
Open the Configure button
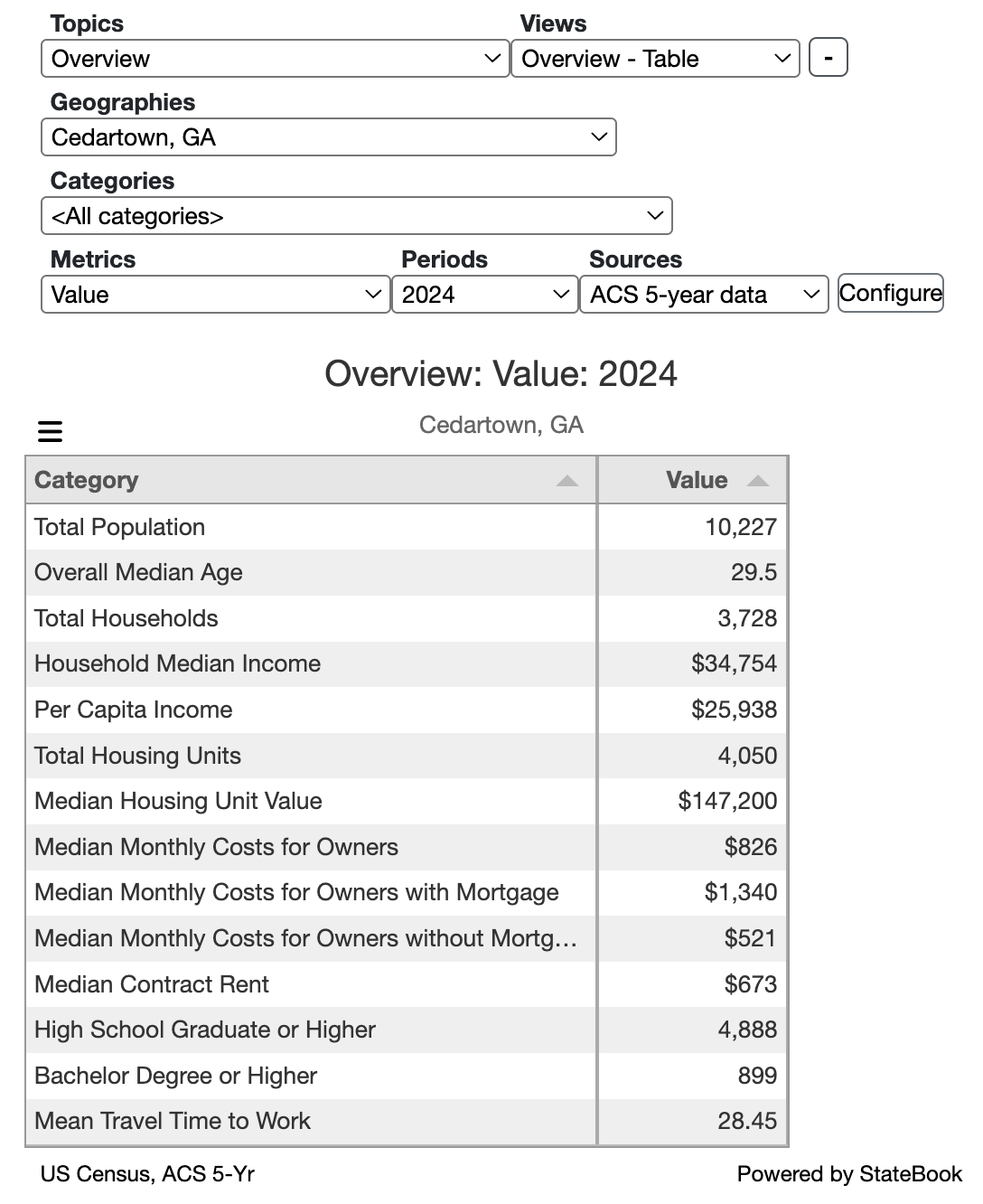pyautogui.click(x=890, y=293)
